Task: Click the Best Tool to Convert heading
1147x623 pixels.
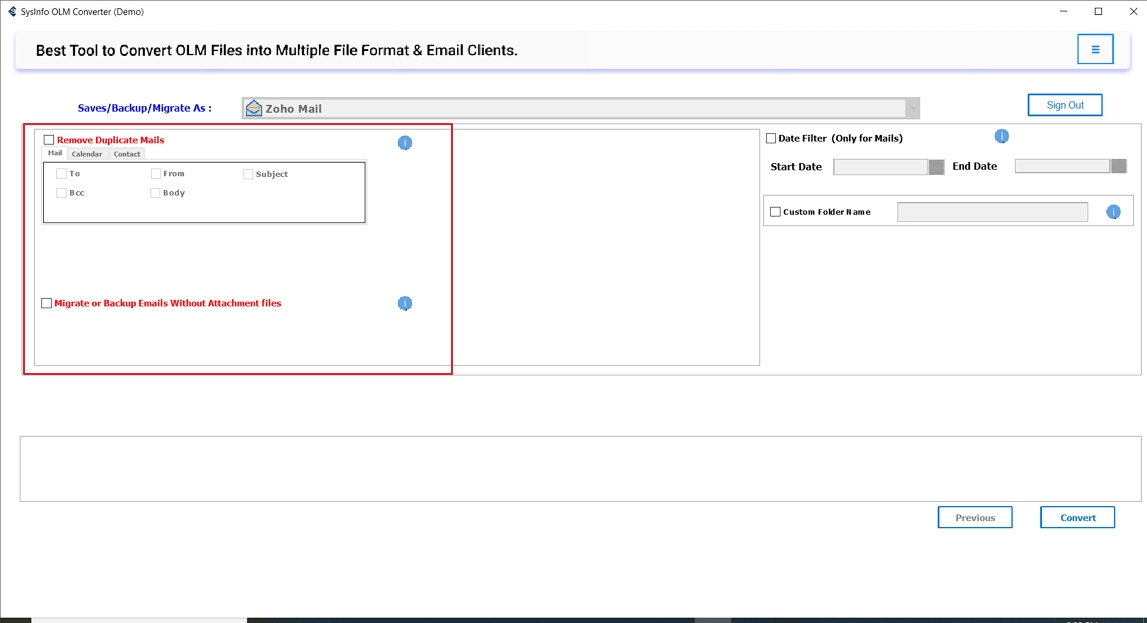Action: pyautogui.click(x=277, y=50)
